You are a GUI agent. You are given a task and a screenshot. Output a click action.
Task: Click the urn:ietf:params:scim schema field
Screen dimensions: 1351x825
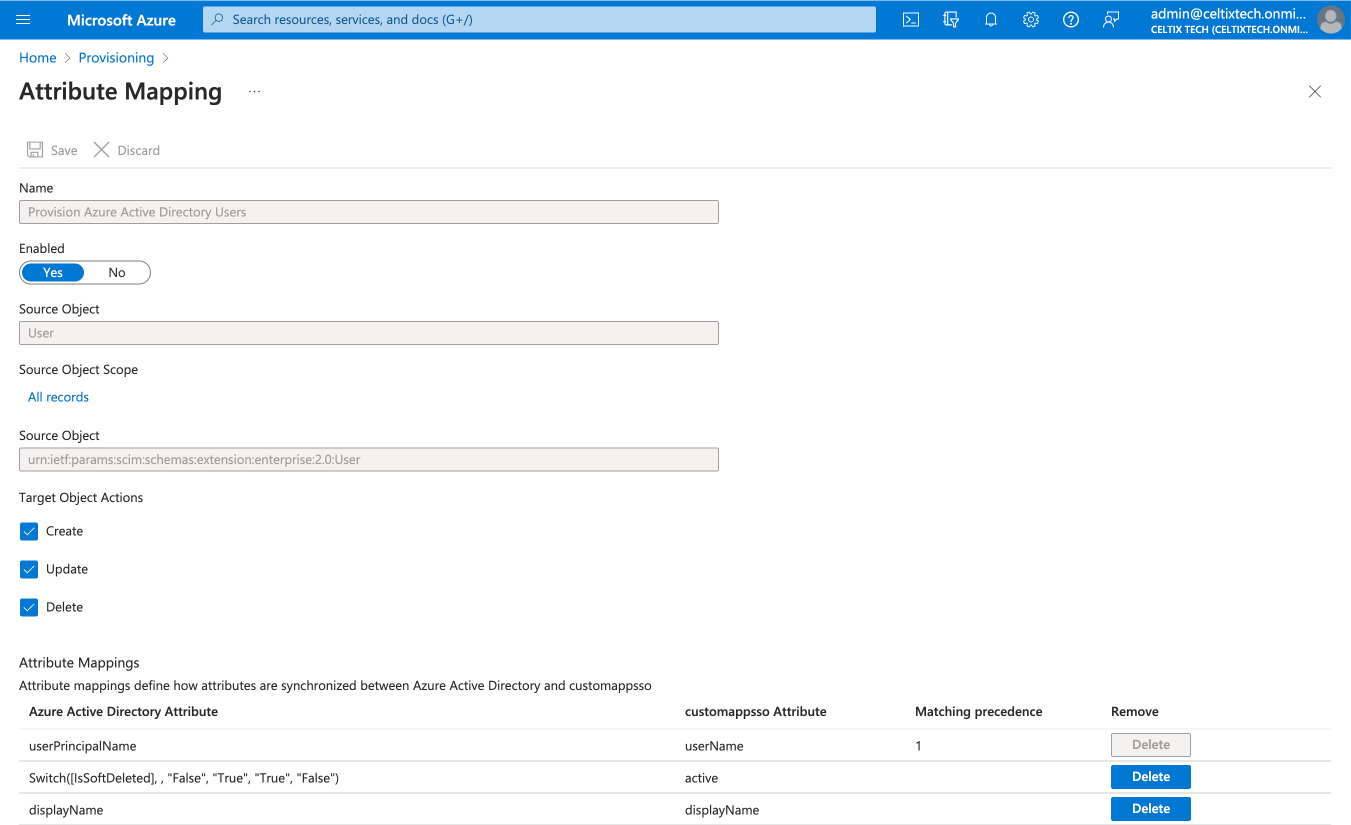point(369,460)
